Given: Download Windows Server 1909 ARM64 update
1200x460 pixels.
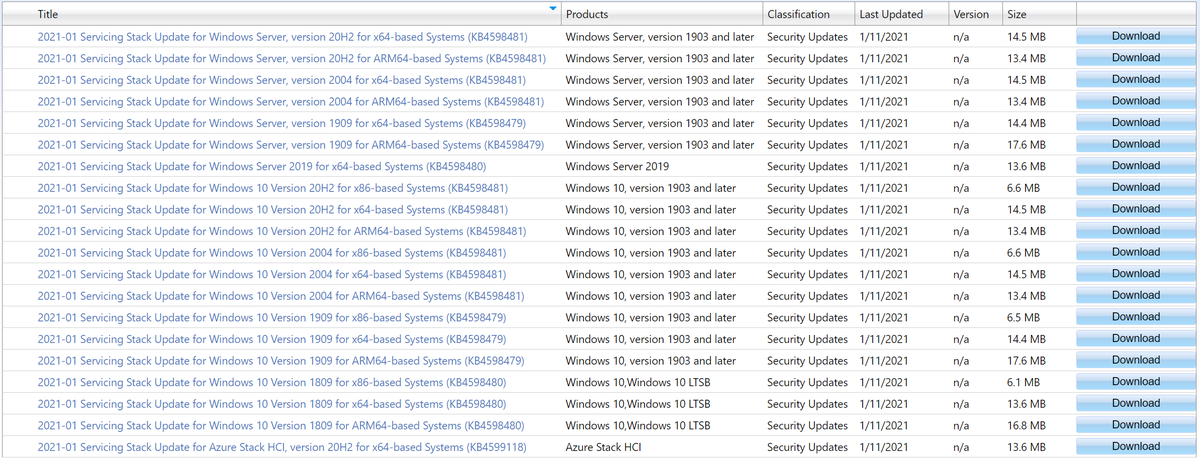Looking at the screenshot, I should coord(1136,144).
